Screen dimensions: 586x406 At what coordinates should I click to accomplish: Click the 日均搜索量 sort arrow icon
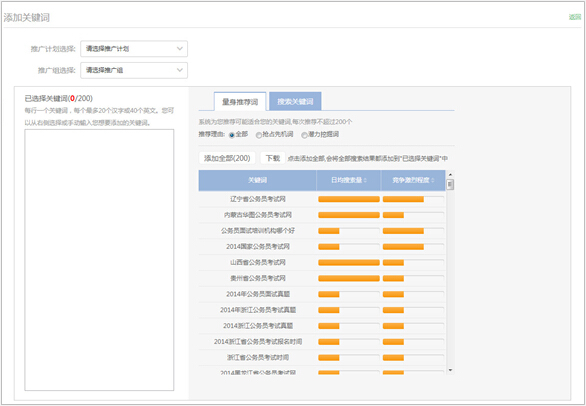[x=365, y=181]
